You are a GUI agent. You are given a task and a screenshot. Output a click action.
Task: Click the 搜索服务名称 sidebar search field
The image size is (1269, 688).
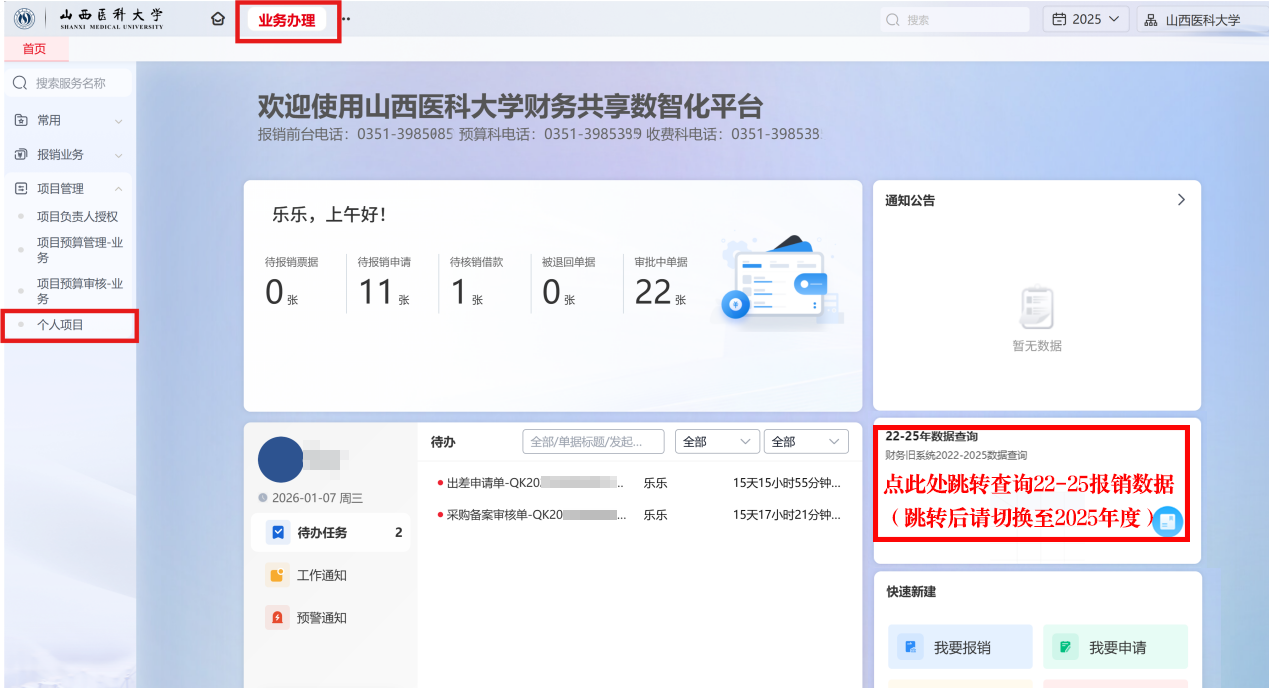pyautogui.click(x=70, y=83)
